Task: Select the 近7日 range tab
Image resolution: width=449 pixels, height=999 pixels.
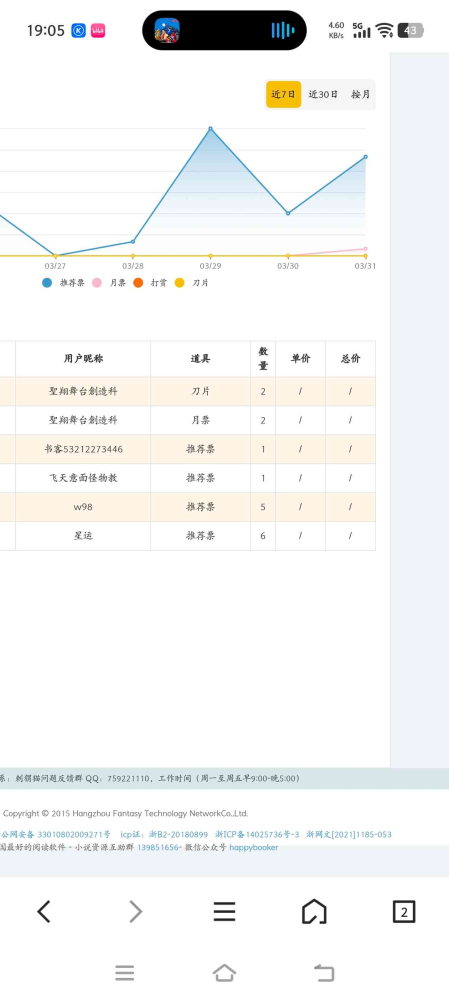Action: 283,94
